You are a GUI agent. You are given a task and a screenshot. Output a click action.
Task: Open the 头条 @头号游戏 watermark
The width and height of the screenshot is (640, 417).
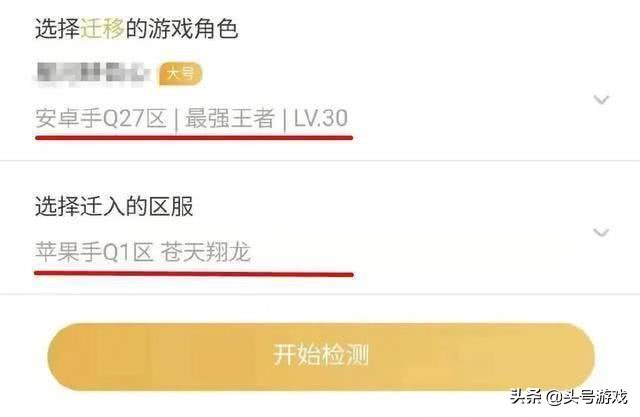point(569,396)
